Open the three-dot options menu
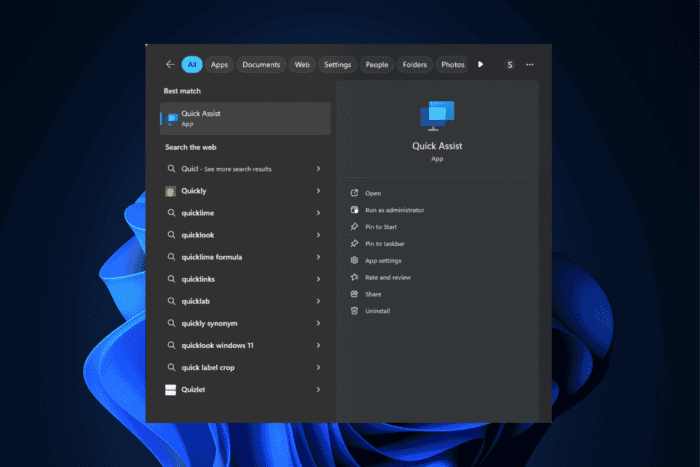The height and width of the screenshot is (467, 700). [530, 65]
